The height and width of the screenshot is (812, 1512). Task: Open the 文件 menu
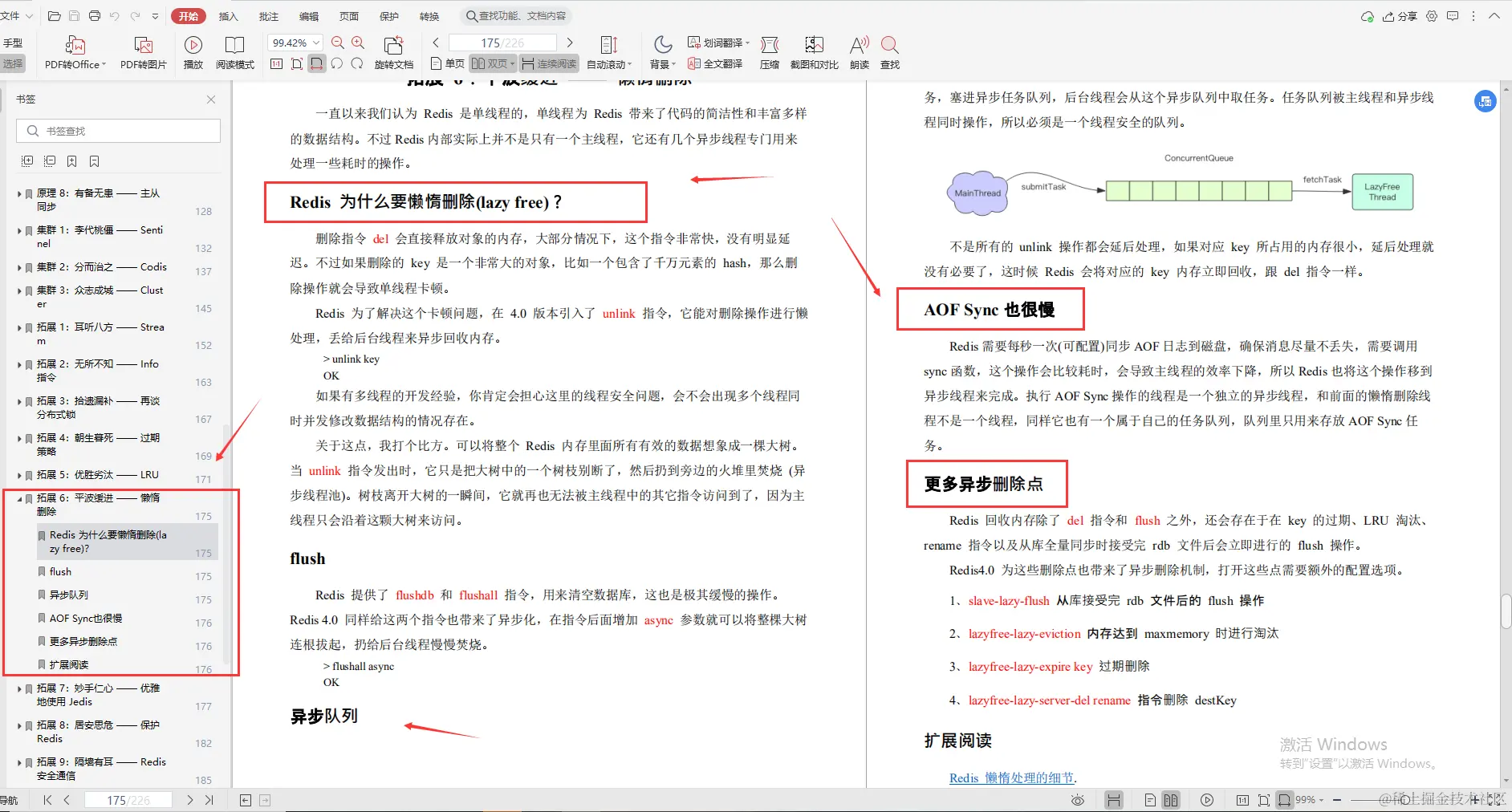coord(11,15)
